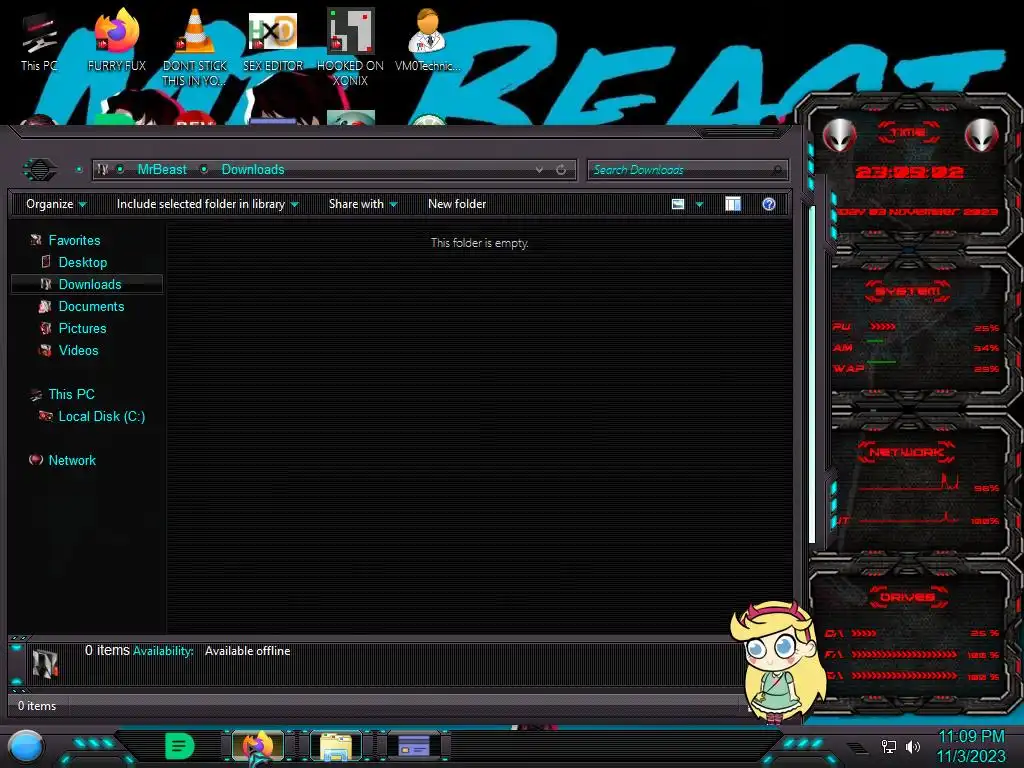Click Downloads in the address breadcrumb

253,170
